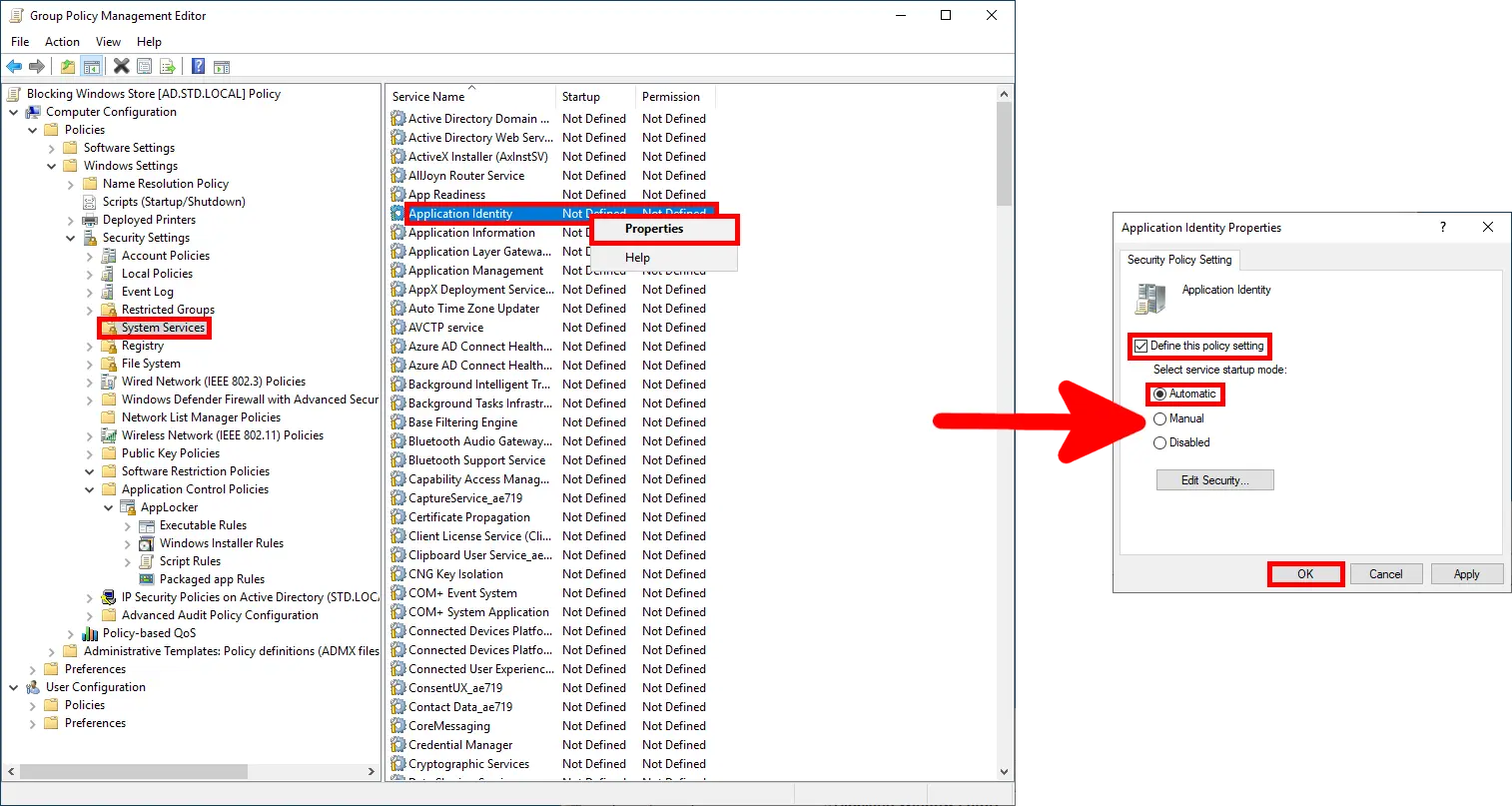Screen dimensions: 1512x806
Task: Click the Edit Security button
Action: (x=1214, y=479)
